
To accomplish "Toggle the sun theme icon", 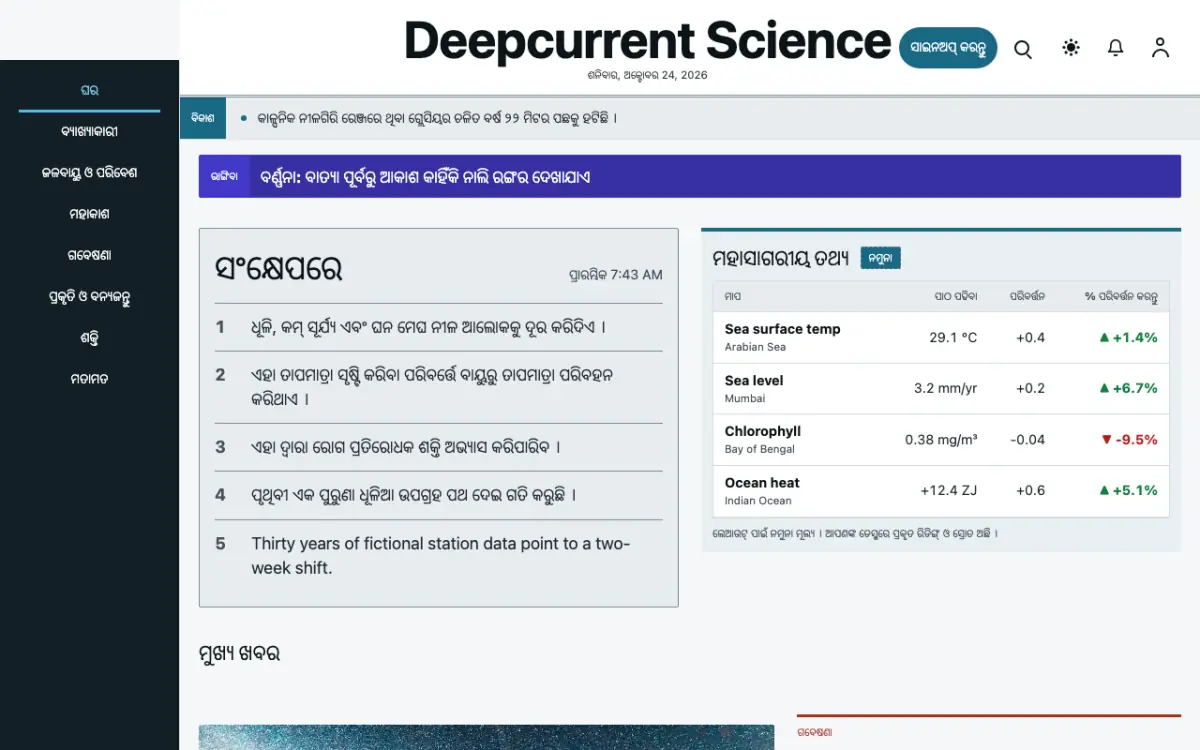I will pyautogui.click(x=1071, y=48).
